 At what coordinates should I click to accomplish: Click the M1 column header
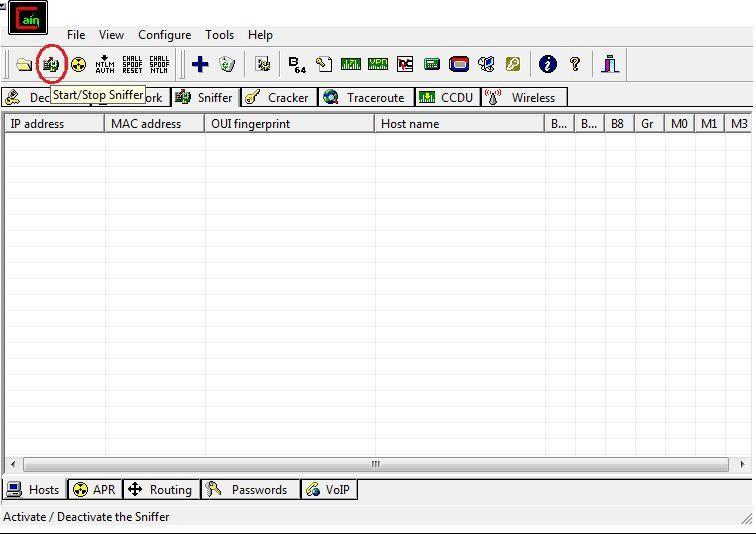(x=709, y=124)
